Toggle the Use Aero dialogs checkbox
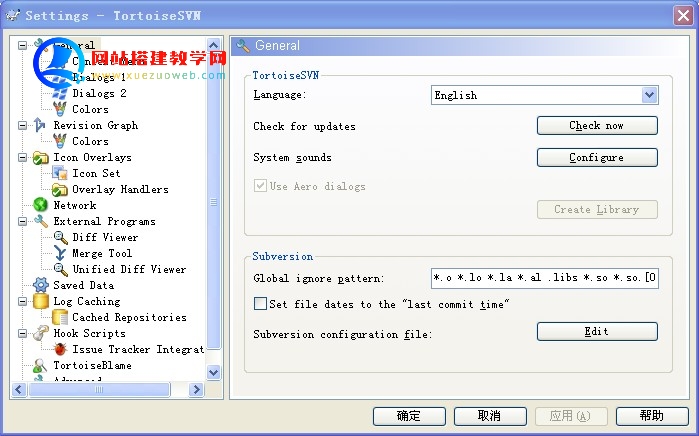699x436 pixels. [260, 185]
